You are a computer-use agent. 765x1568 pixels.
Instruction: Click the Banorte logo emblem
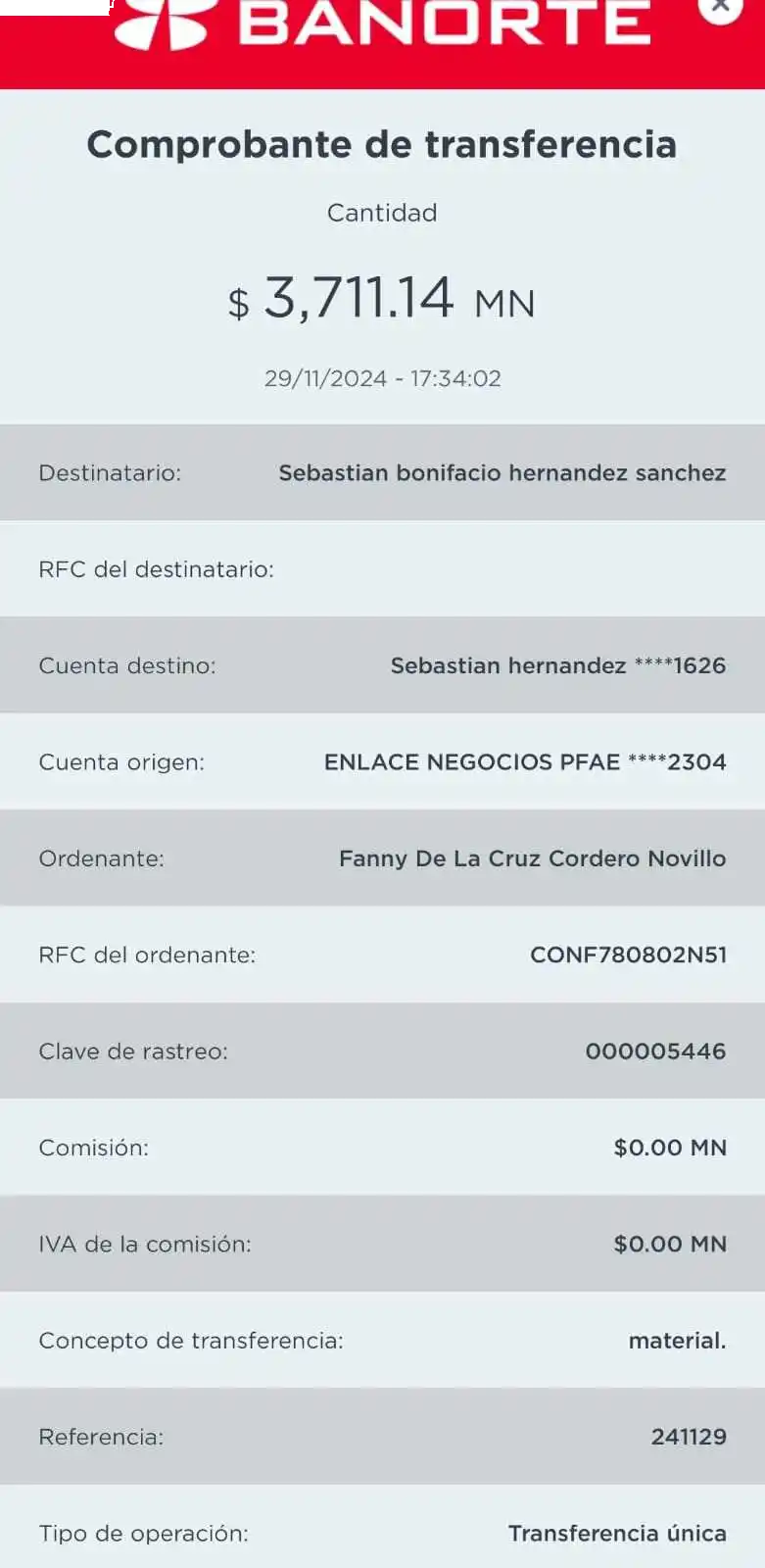point(163,22)
